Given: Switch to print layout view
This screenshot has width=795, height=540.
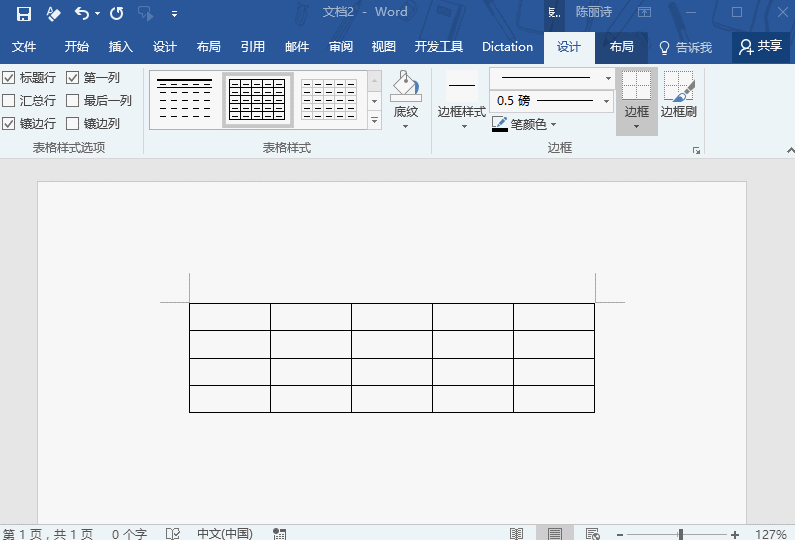Looking at the screenshot, I should 555,533.
